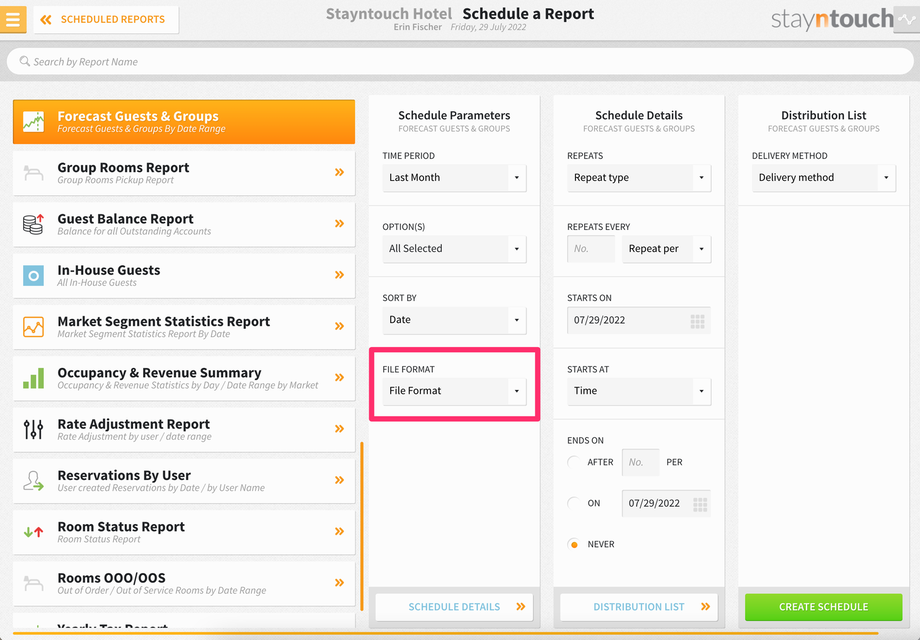
Task: Open Rate Adjustment Report via its chevron
Action: 339,429
